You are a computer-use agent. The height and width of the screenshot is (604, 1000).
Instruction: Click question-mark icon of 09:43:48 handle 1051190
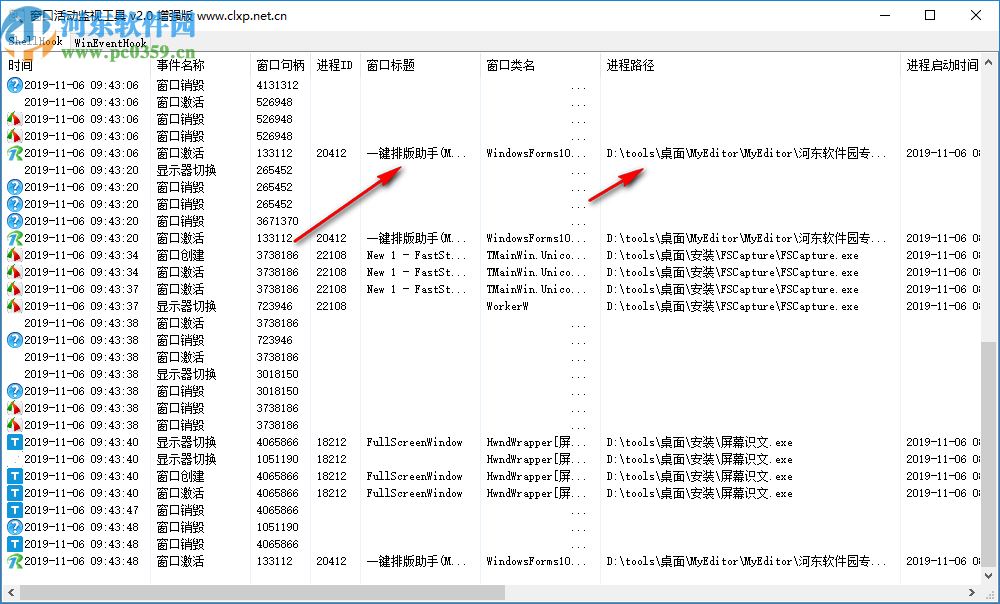(x=14, y=527)
